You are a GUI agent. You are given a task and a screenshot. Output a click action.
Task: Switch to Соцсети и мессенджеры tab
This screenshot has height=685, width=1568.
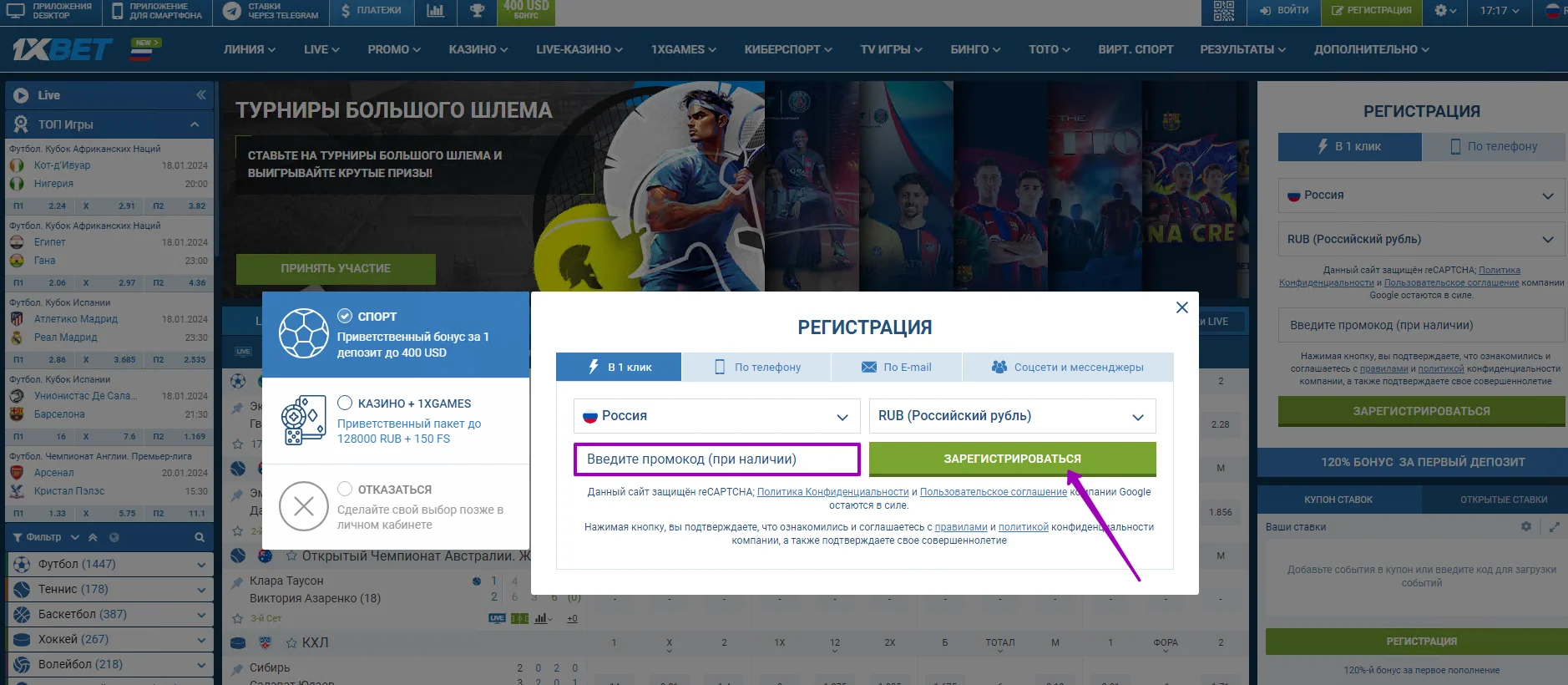pyautogui.click(x=1067, y=367)
